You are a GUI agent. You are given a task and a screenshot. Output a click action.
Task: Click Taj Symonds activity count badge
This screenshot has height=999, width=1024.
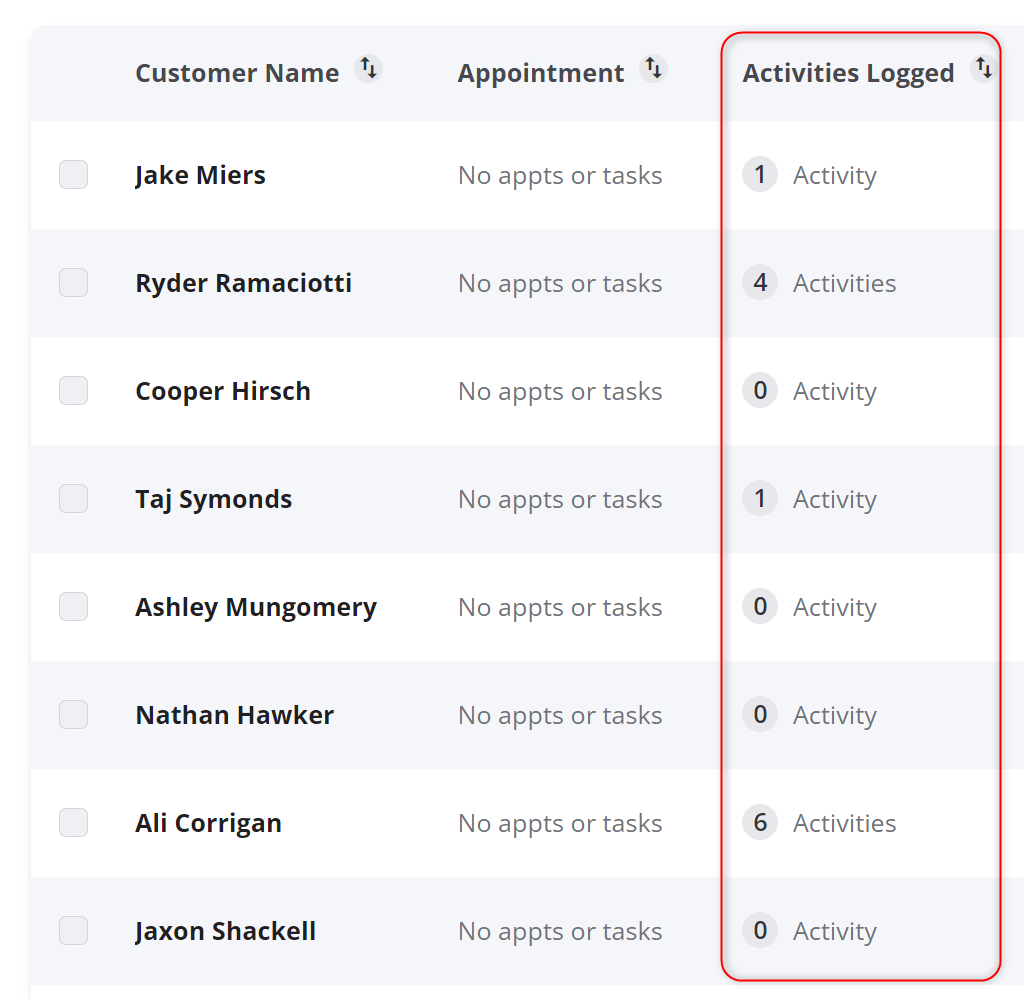[760, 499]
